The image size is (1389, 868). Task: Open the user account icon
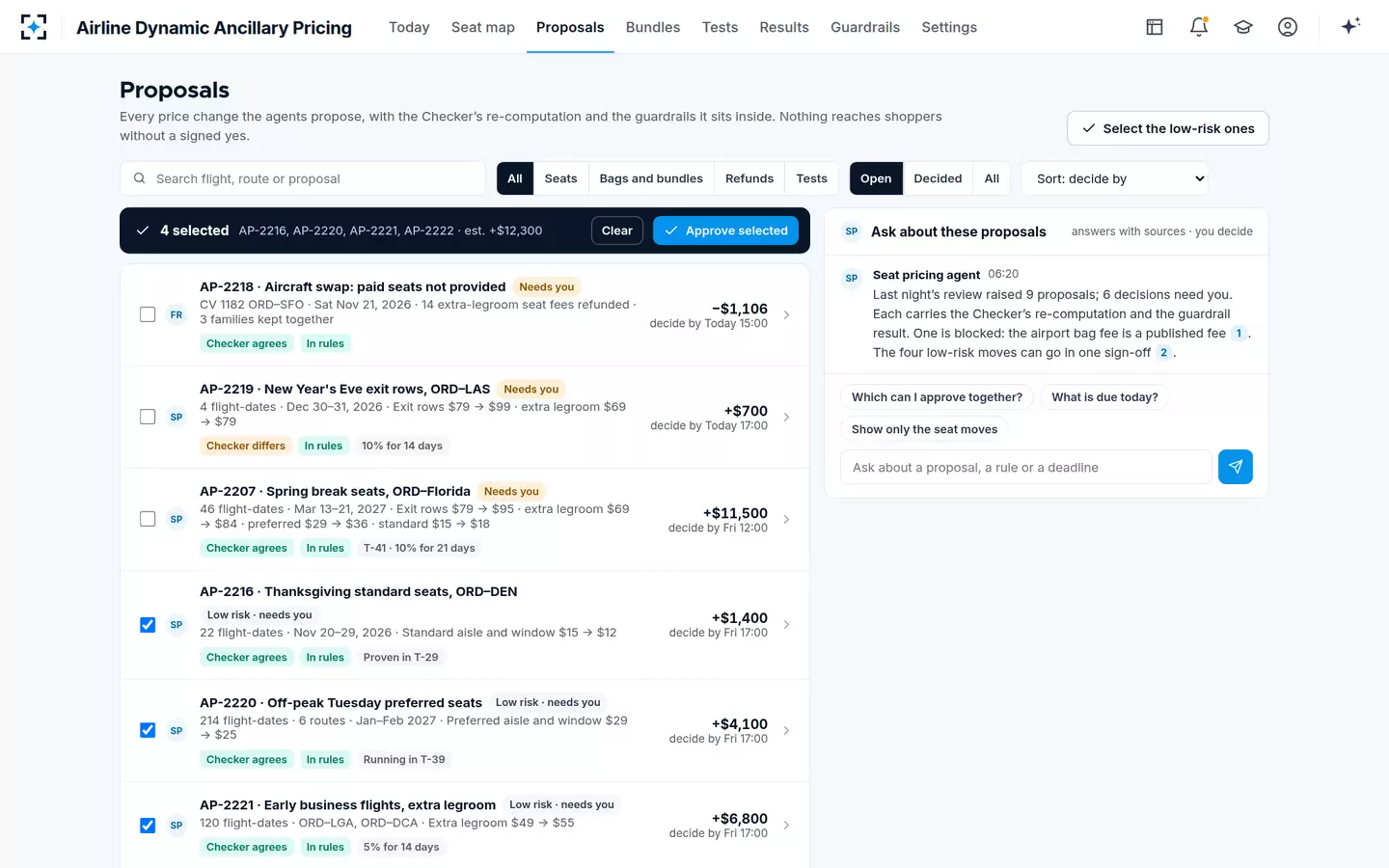[x=1288, y=27]
